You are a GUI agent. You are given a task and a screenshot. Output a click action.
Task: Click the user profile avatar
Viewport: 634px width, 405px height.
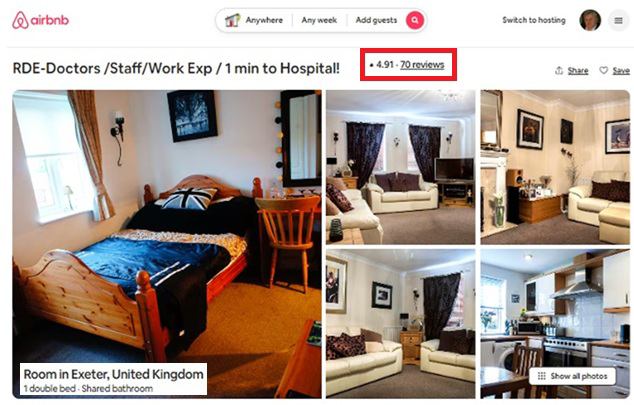590,20
